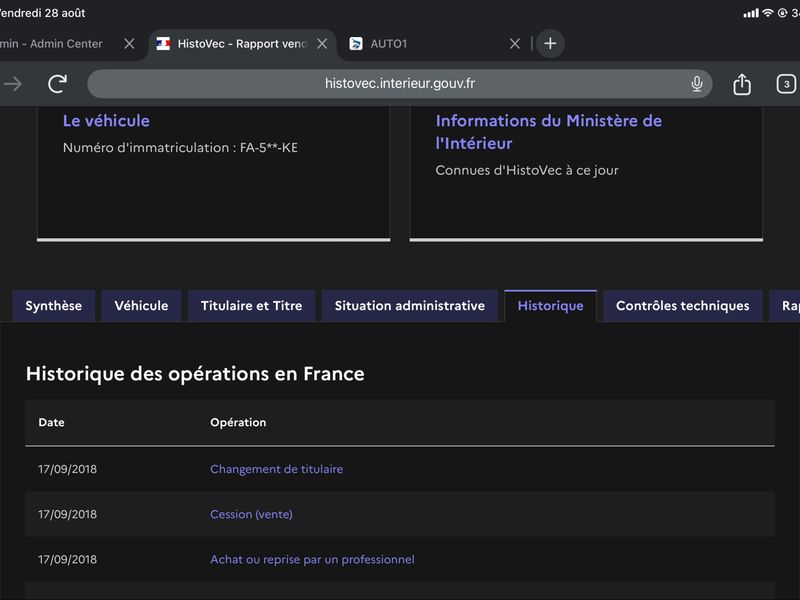
Task: Click Historique des opérations en France heading
Action: tap(195, 374)
